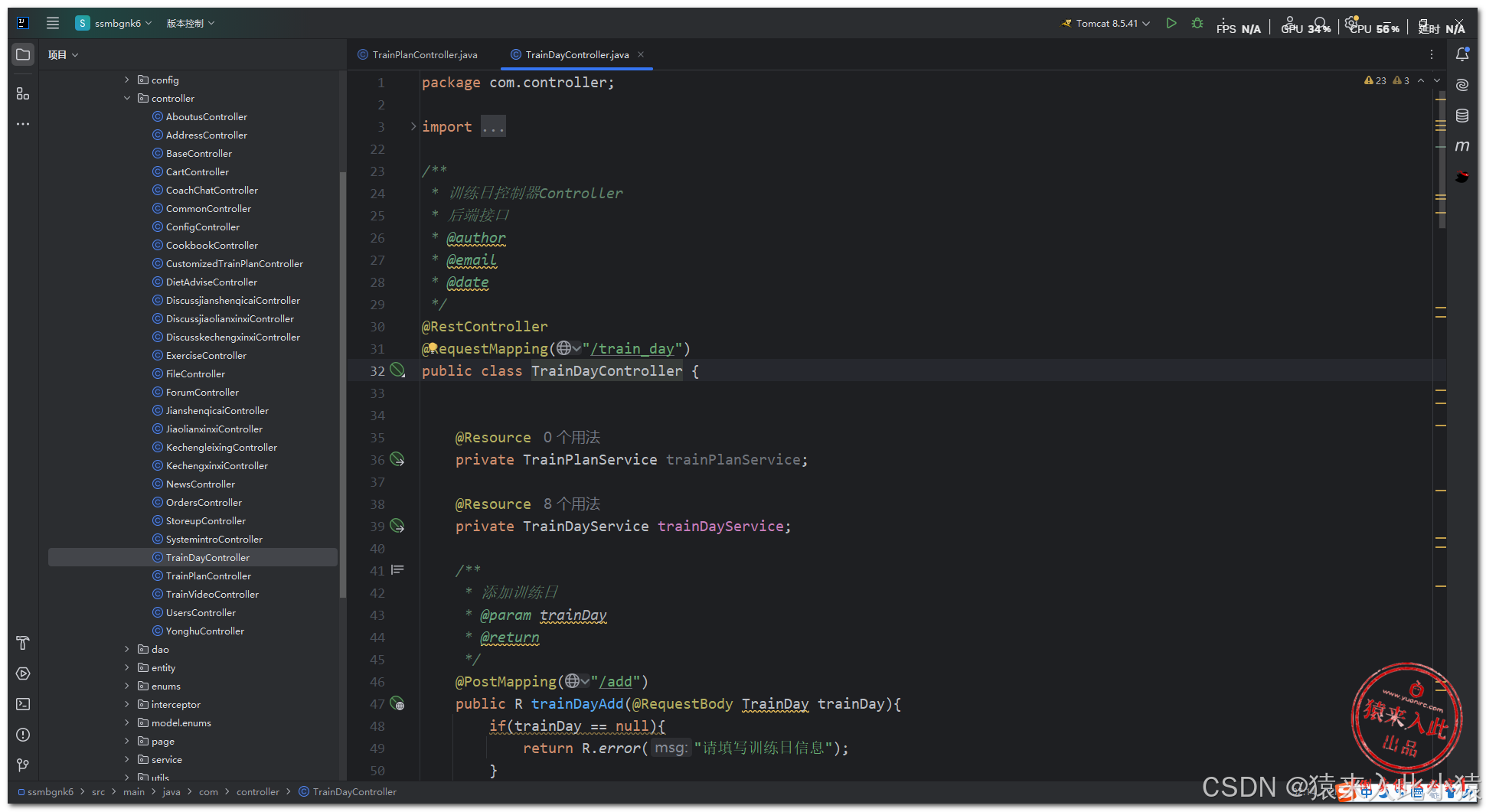
Task: Open CoachChatController in project tree
Action: tap(212, 190)
